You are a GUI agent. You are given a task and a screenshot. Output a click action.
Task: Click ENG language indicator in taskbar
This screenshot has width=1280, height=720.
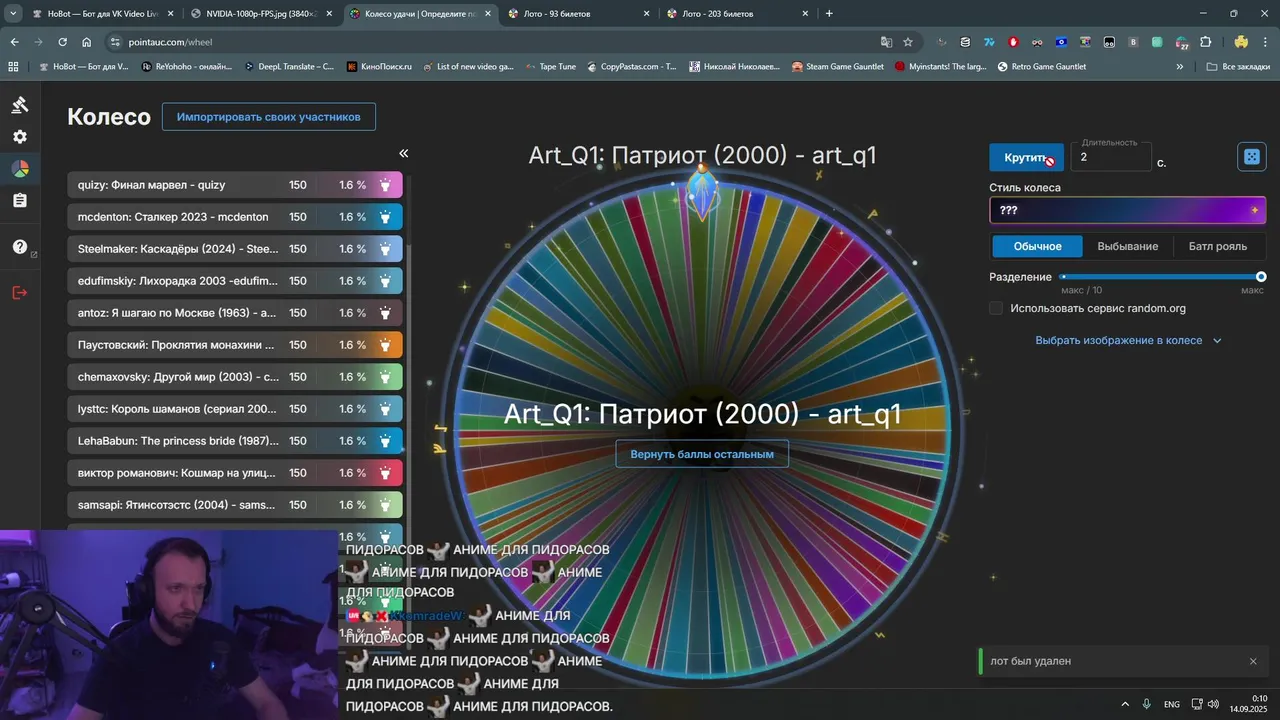[1172, 704]
